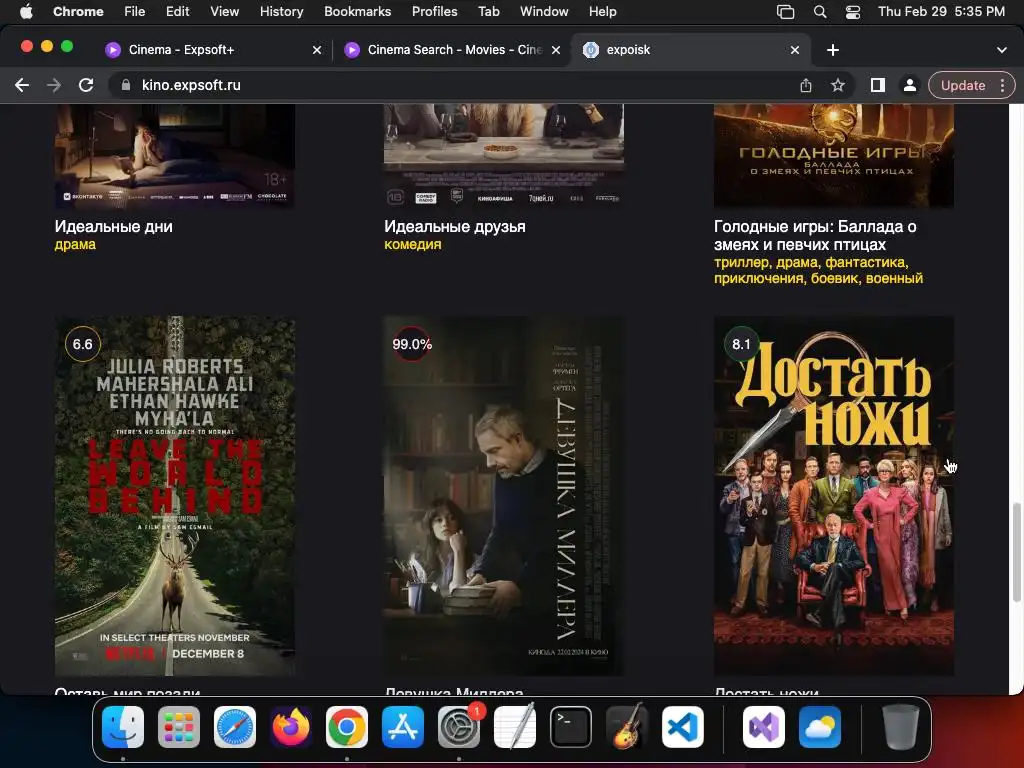Open a new tab with plus button

tap(833, 50)
